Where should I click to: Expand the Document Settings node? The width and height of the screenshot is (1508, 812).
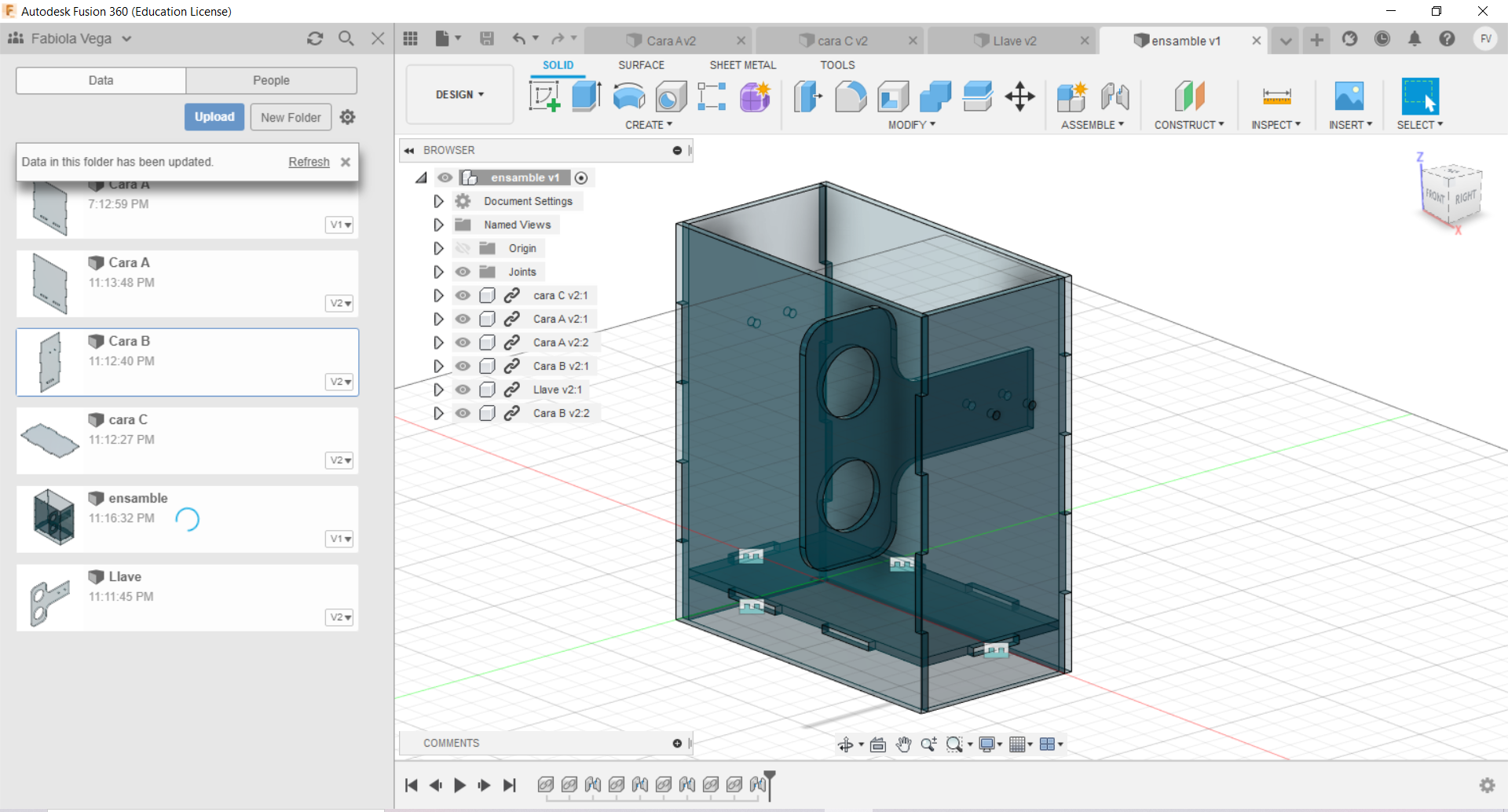pos(438,201)
